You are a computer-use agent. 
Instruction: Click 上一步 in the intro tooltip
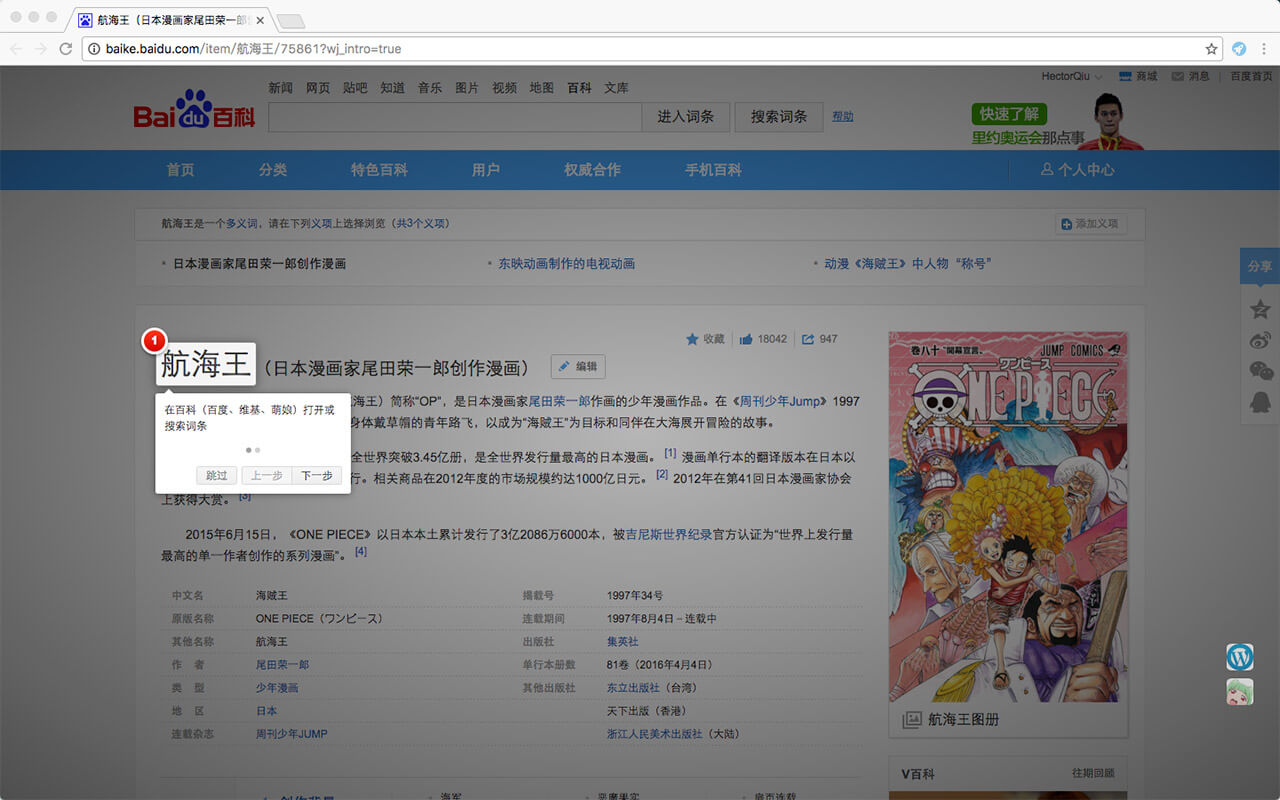point(267,476)
